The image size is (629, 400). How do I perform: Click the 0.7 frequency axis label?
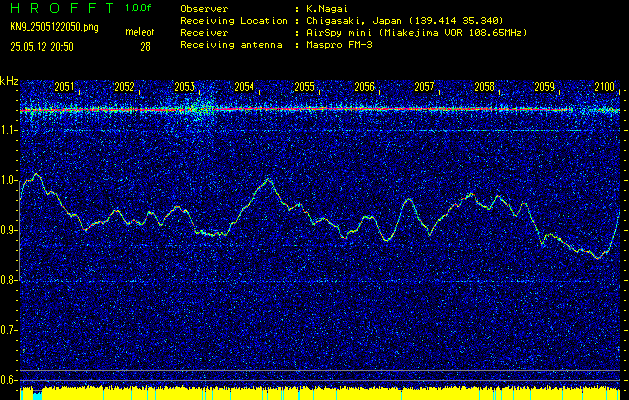[x=8, y=330]
